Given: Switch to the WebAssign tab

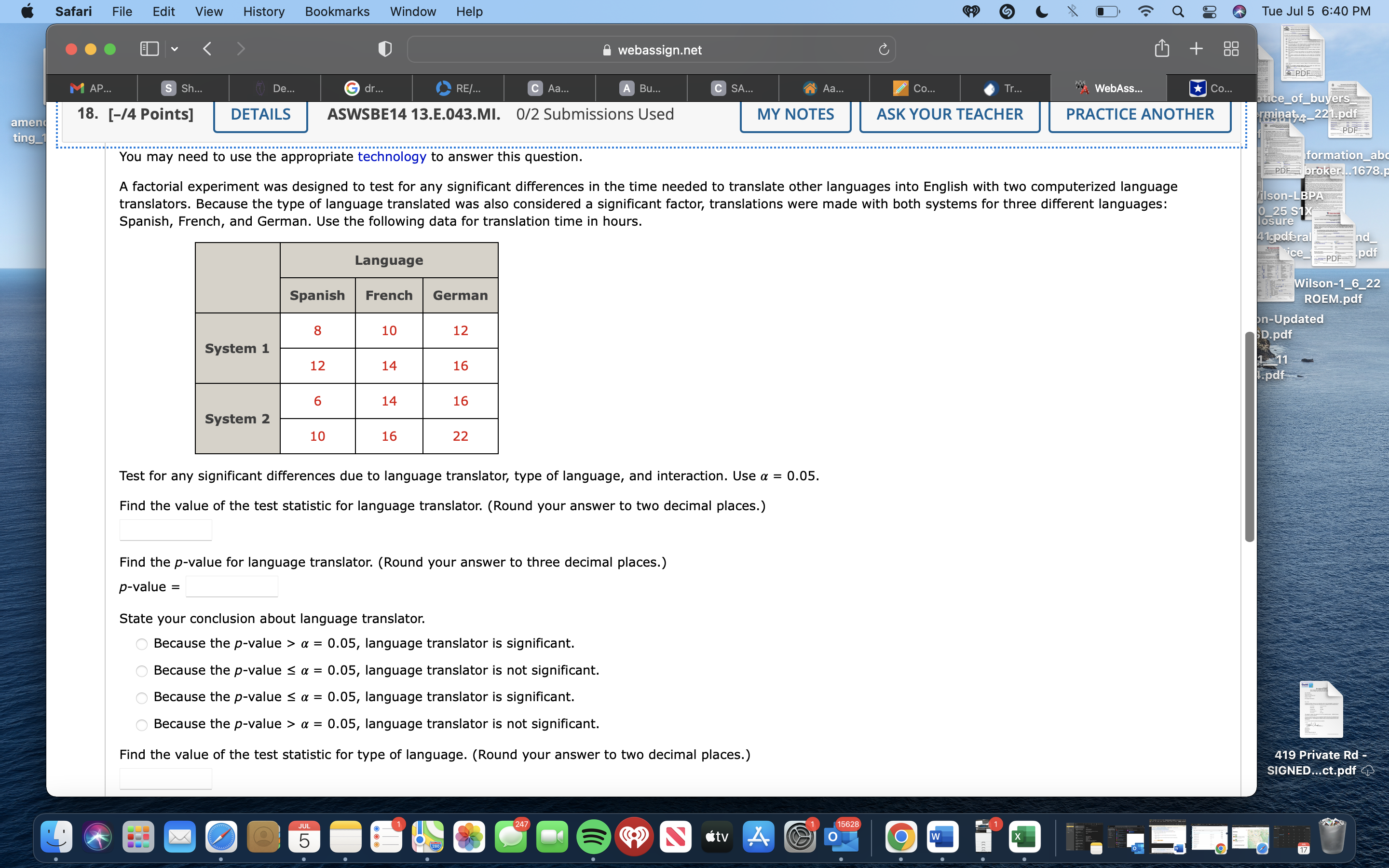Looking at the screenshot, I should 1109,88.
